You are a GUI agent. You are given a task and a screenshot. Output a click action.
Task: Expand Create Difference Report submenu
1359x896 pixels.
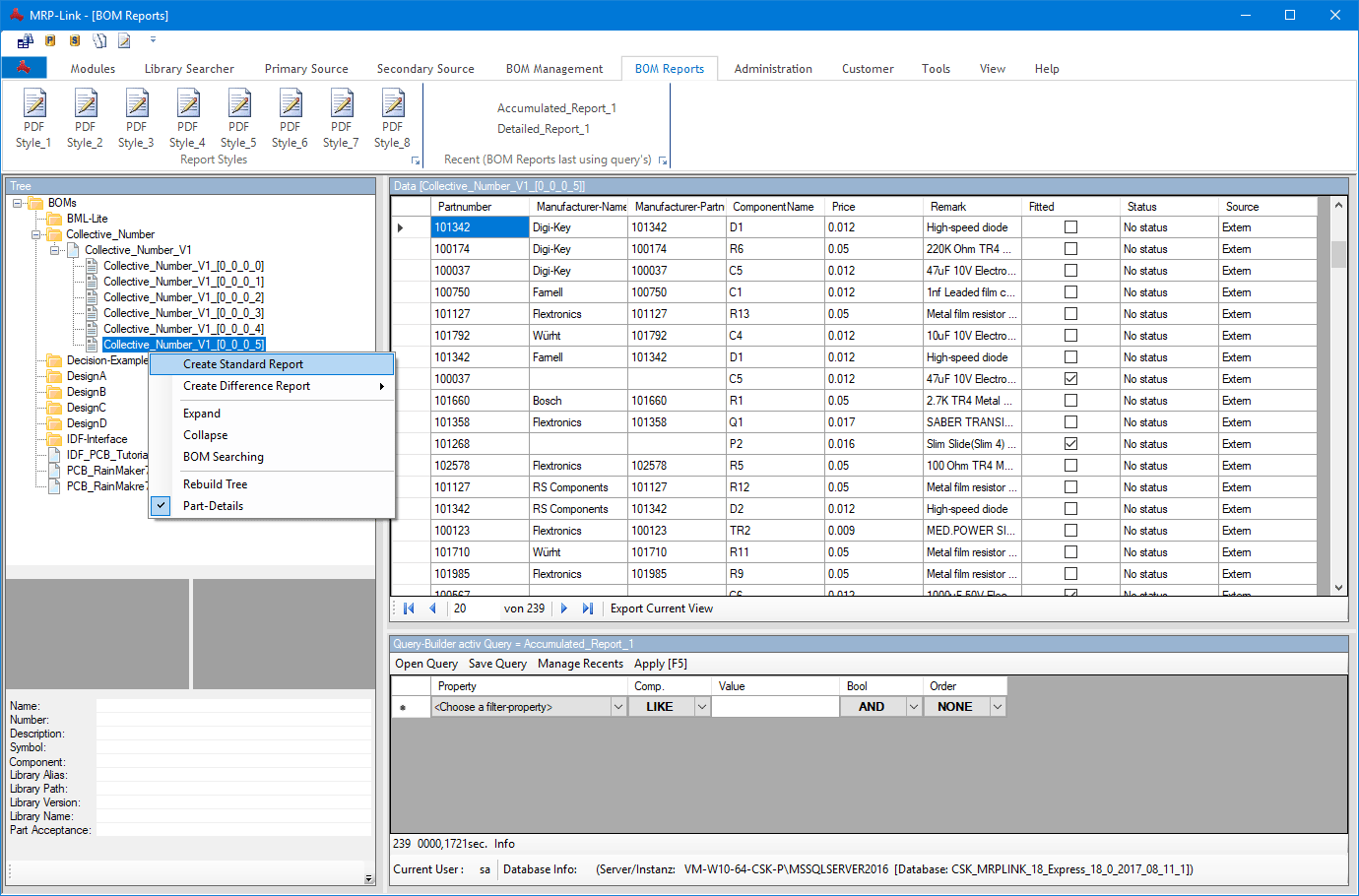click(x=272, y=386)
